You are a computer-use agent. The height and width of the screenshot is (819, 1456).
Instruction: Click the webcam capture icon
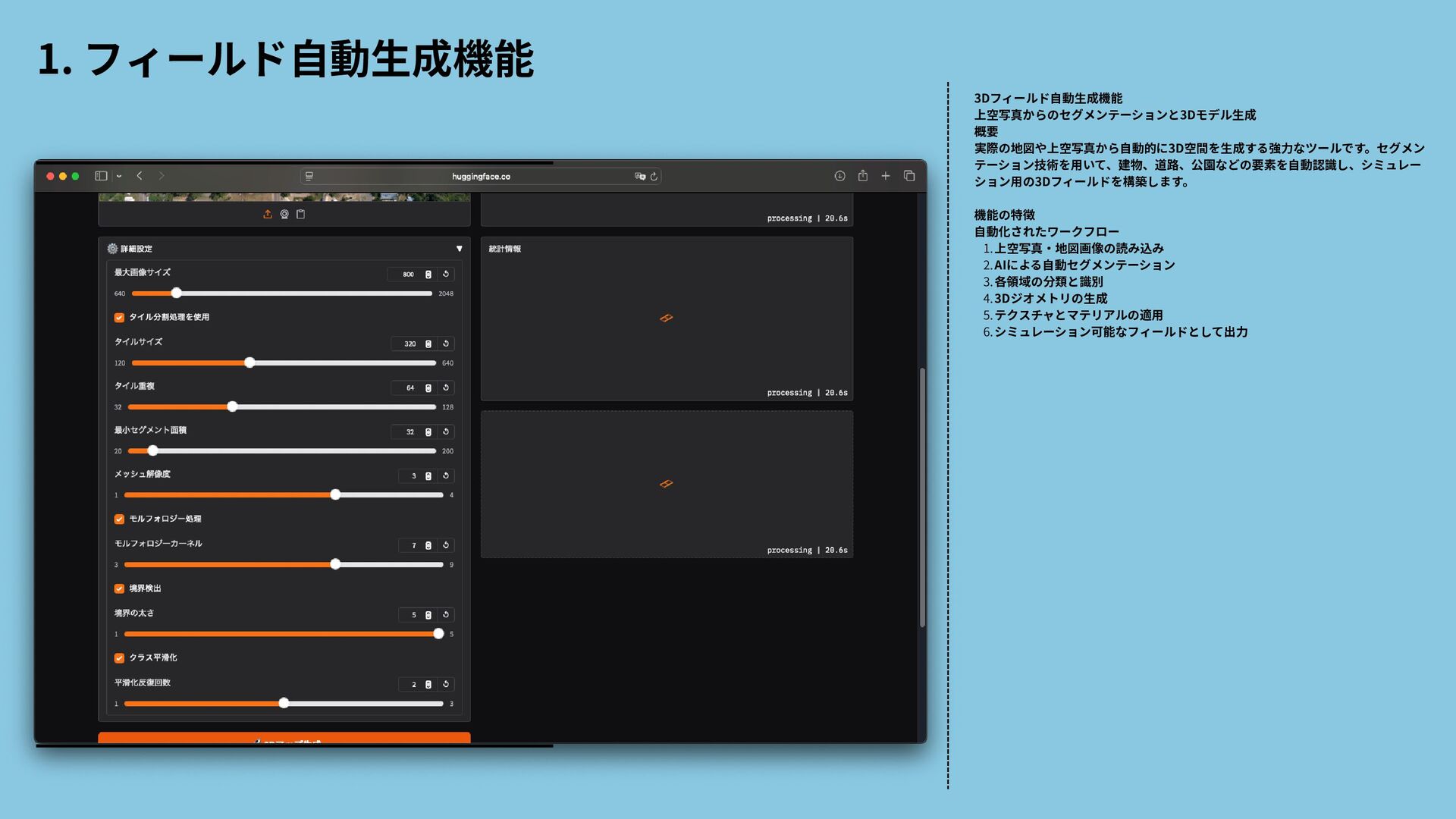pos(284,215)
